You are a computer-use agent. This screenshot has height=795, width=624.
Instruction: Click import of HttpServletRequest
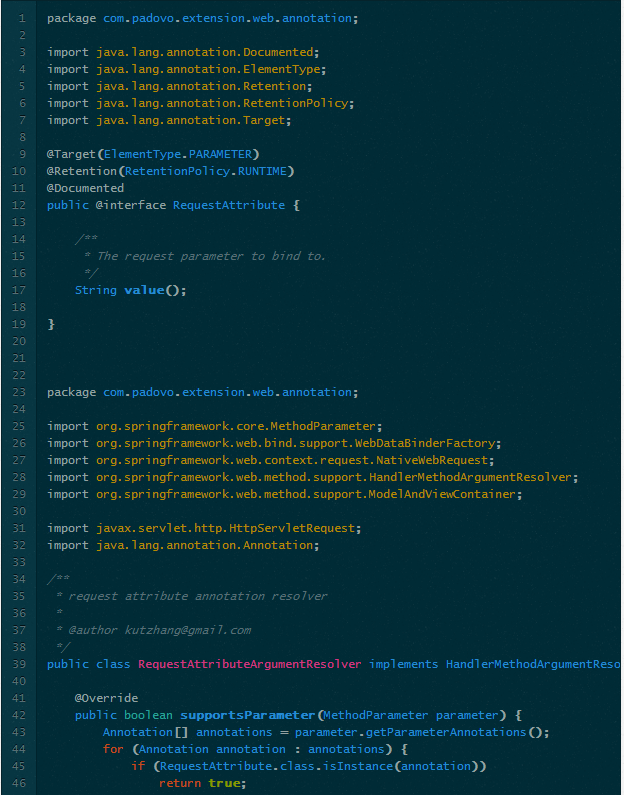coord(204,528)
